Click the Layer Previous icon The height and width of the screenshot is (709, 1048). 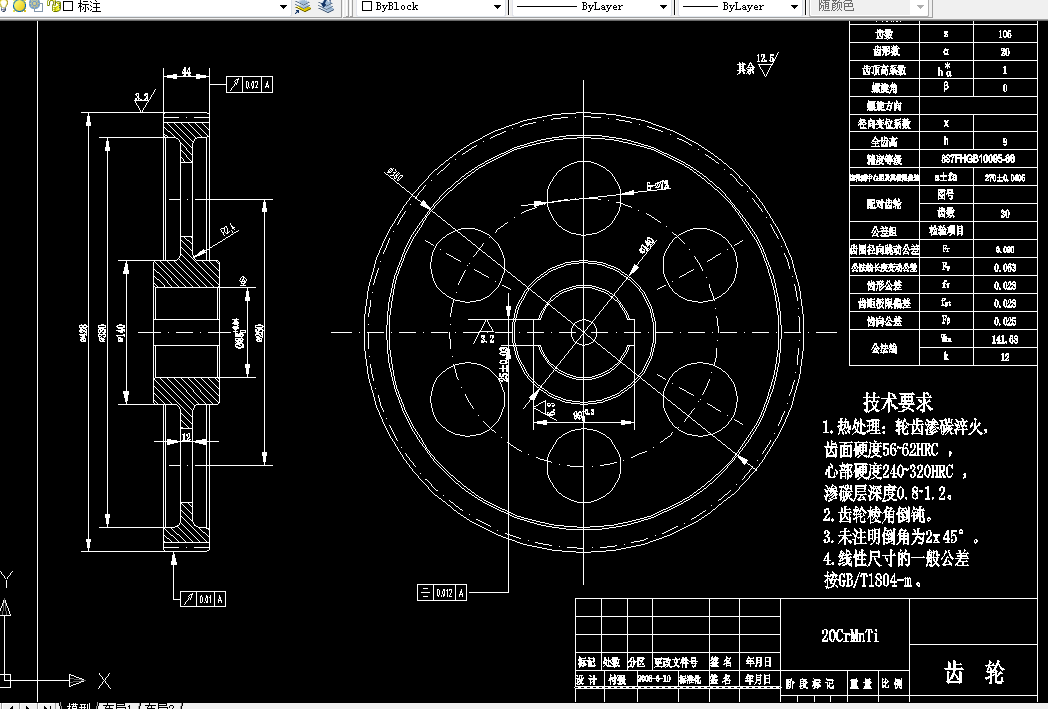coord(326,6)
